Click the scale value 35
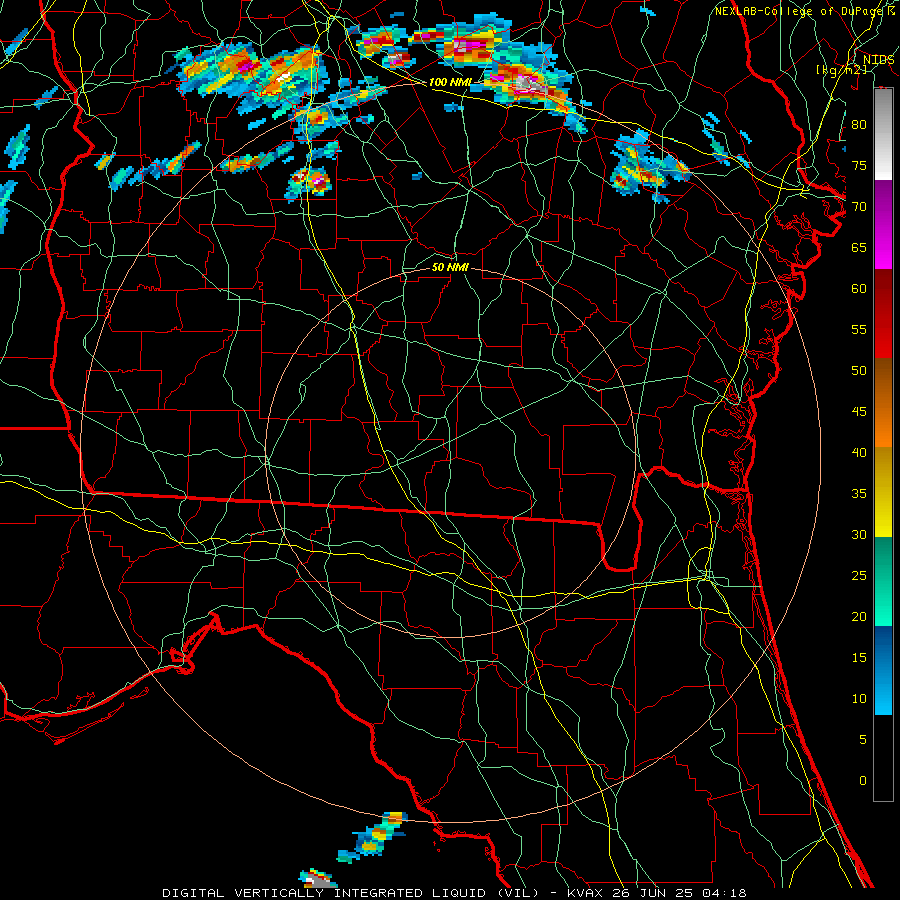Viewport: 900px width, 900px height. coord(859,494)
